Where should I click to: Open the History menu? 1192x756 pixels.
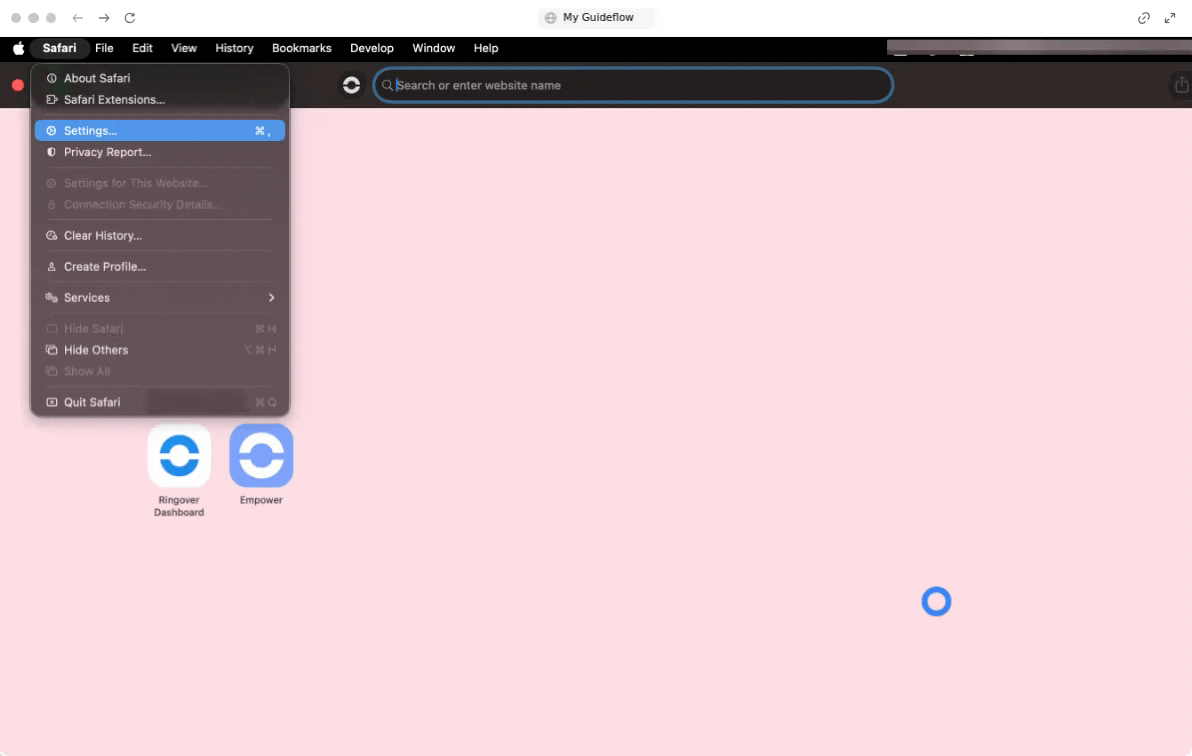tap(234, 48)
